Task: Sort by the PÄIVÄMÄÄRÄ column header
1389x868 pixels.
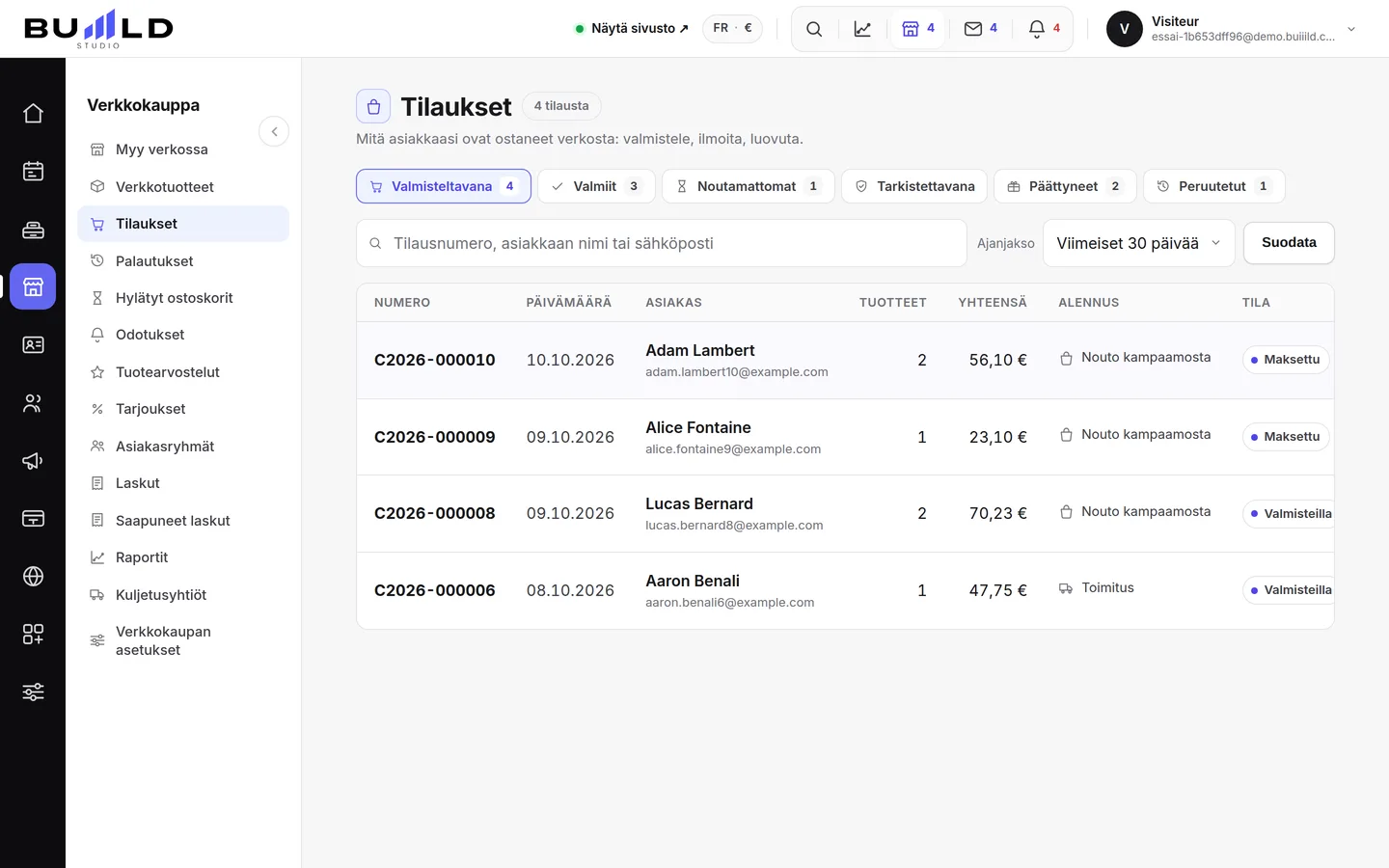Action: [x=569, y=303]
